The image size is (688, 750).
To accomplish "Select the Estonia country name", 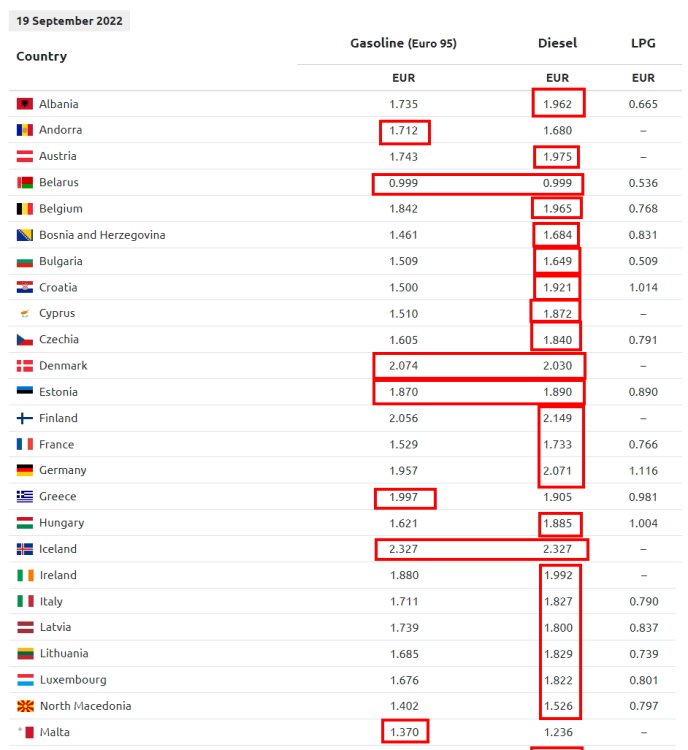I will point(58,392).
